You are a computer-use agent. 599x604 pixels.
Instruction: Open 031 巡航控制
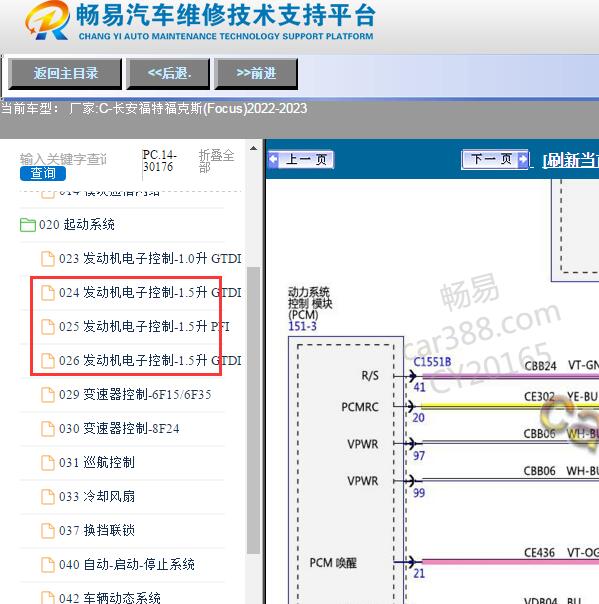97,462
